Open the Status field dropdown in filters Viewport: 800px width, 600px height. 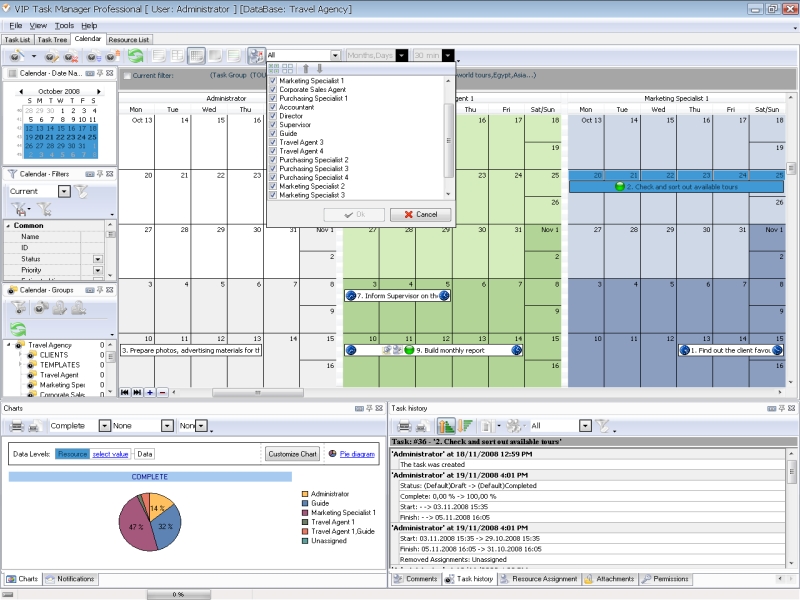pyautogui.click(x=98, y=259)
